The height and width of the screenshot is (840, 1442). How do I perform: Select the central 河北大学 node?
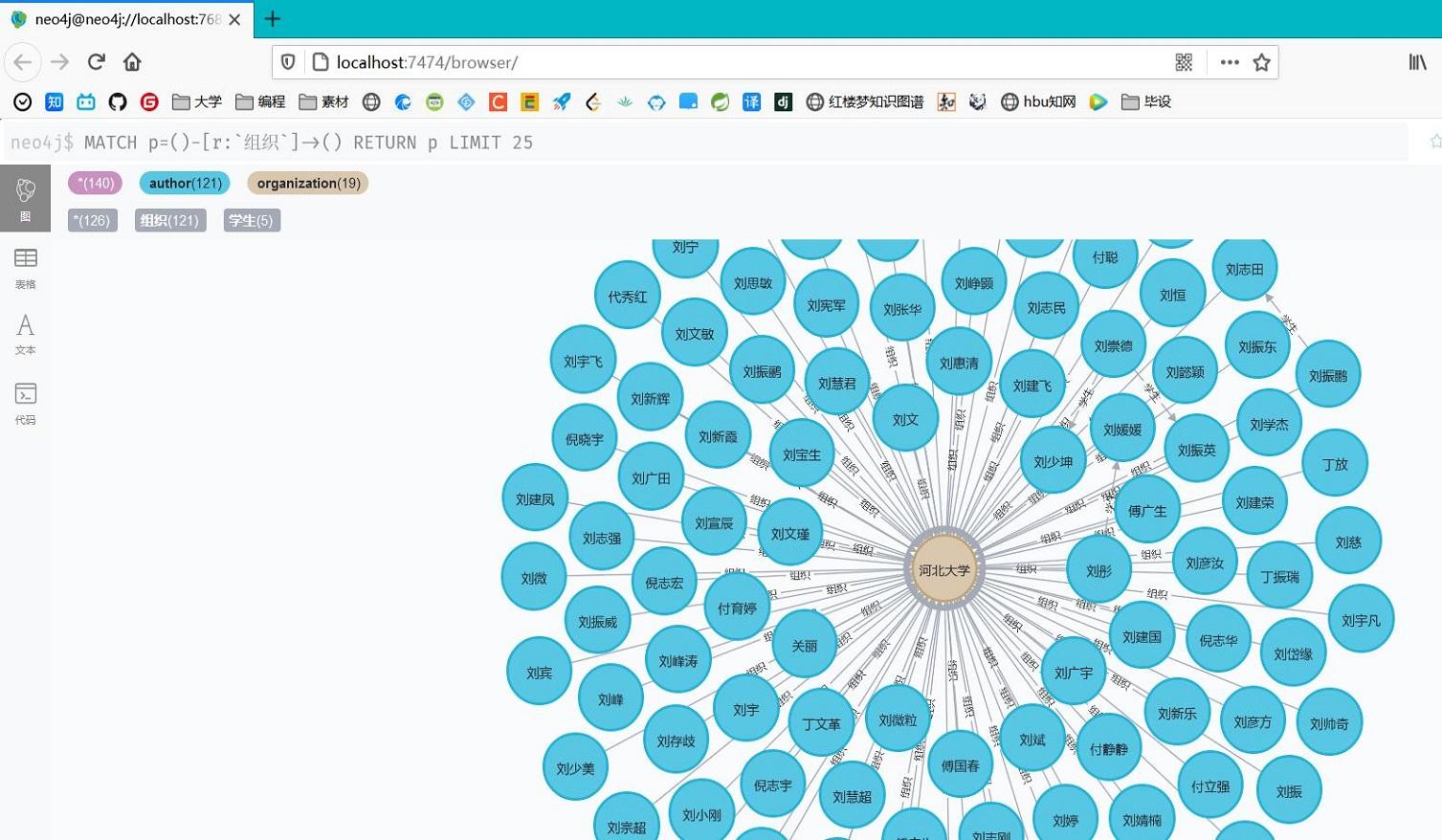tap(944, 569)
